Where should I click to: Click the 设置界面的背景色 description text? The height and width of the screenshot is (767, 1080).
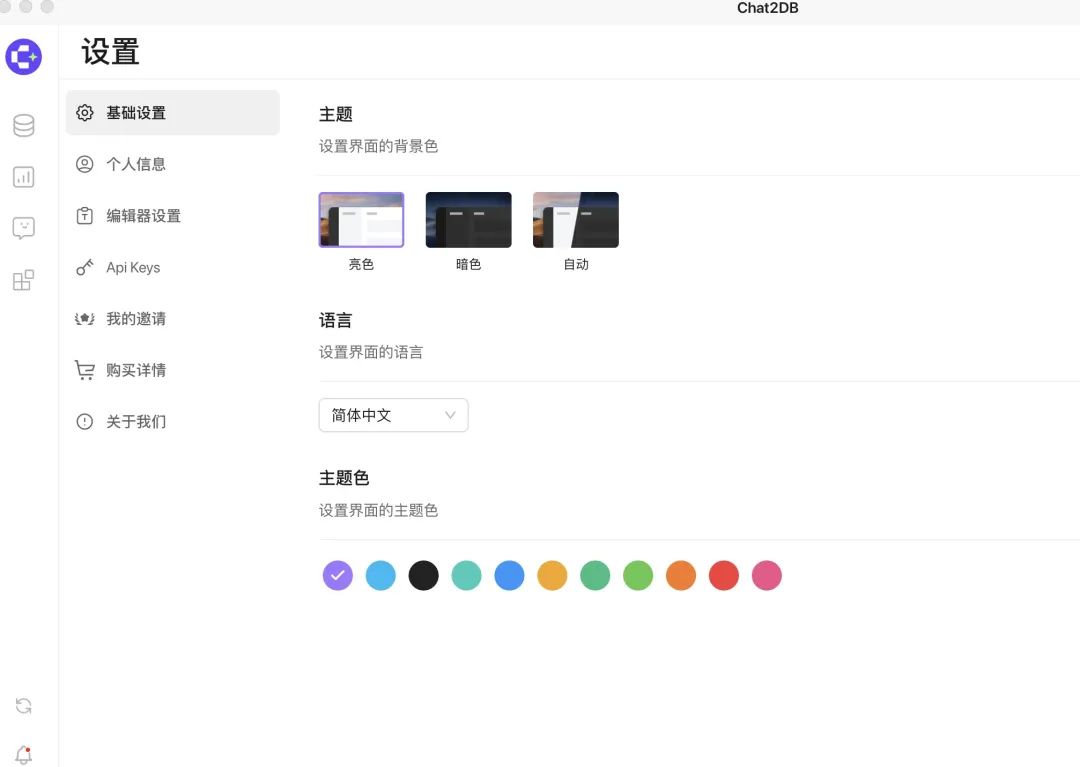click(x=378, y=146)
